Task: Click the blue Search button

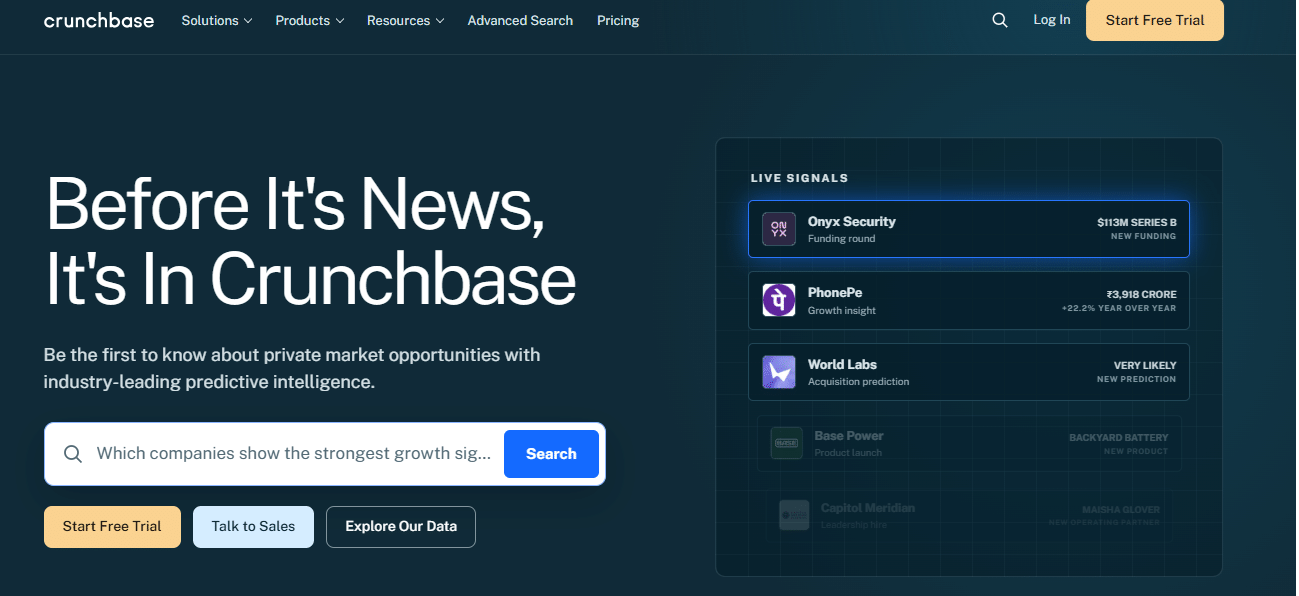Action: (551, 454)
